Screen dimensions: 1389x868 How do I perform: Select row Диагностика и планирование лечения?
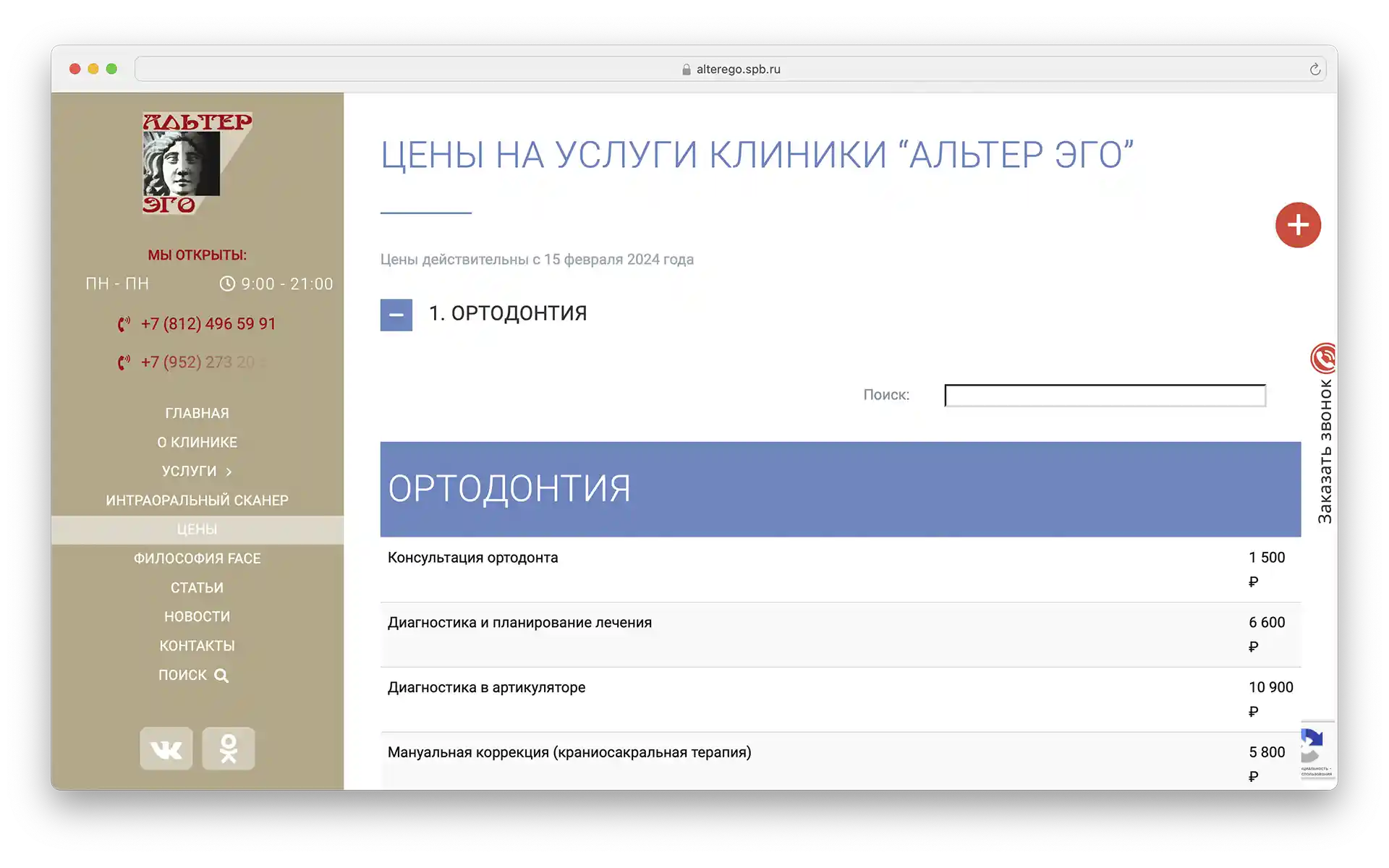coord(841,635)
